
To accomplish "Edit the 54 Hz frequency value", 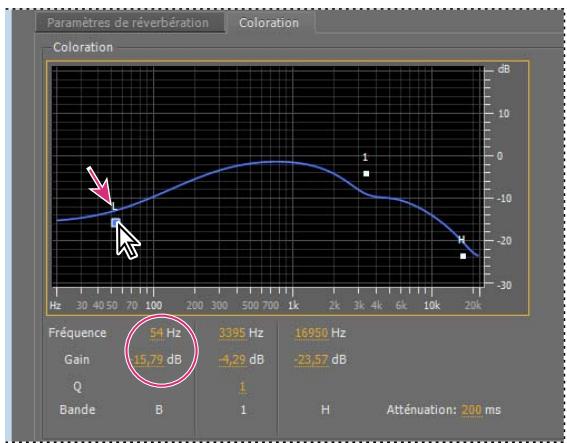I will pyautogui.click(x=156, y=333).
